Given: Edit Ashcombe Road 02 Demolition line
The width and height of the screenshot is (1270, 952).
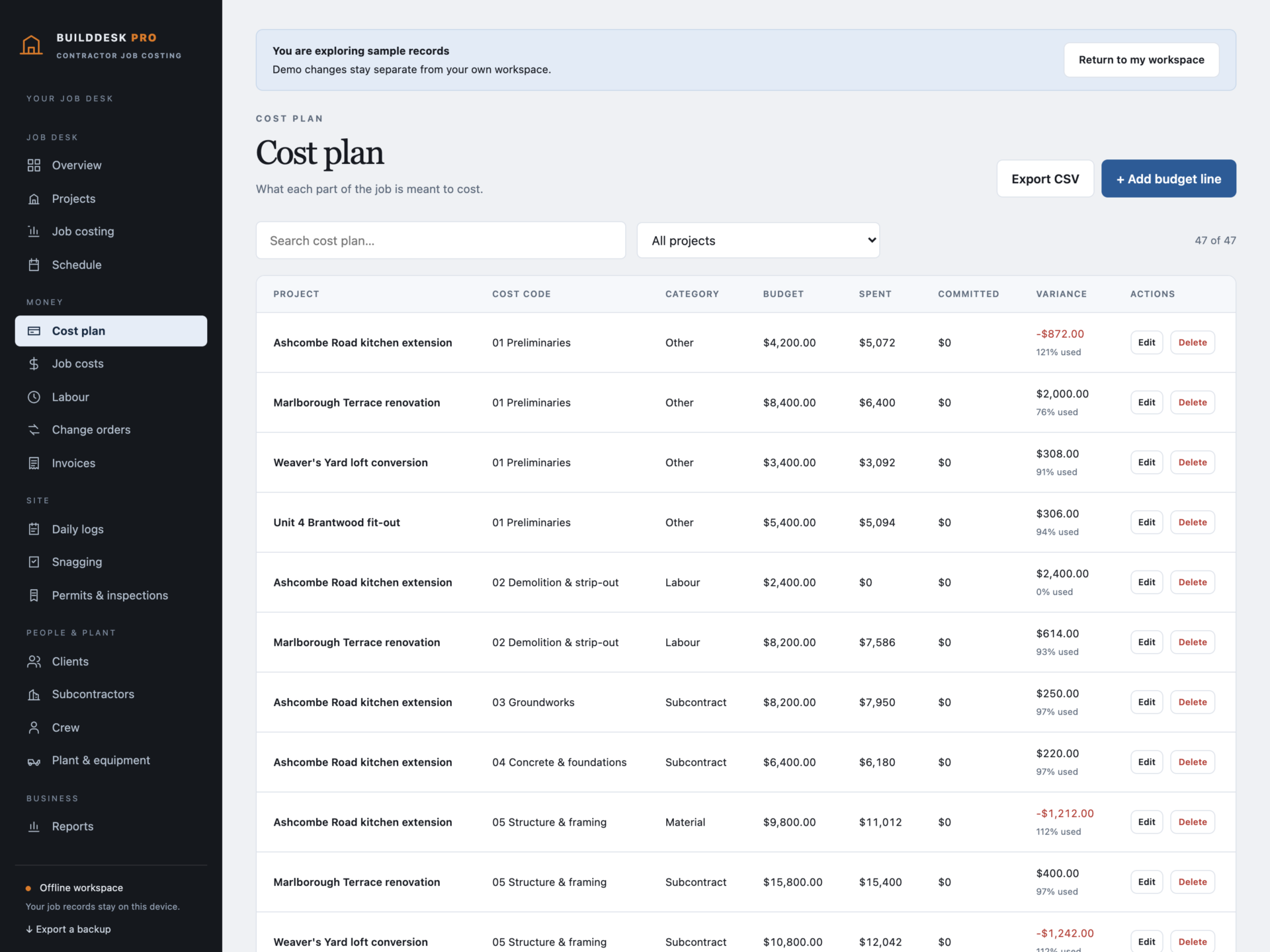Looking at the screenshot, I should pyautogui.click(x=1146, y=582).
